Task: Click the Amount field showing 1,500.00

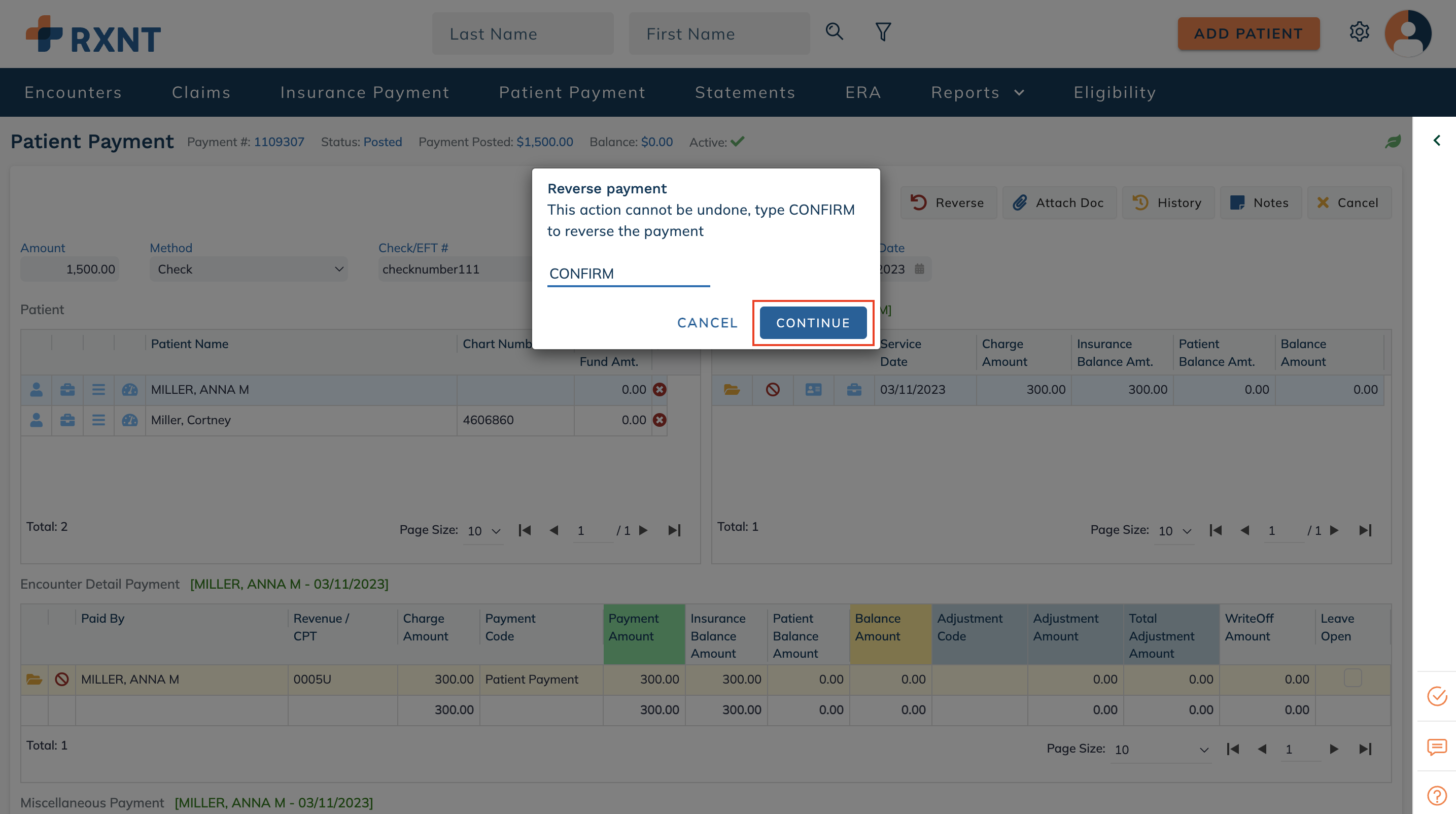Action: click(x=70, y=269)
